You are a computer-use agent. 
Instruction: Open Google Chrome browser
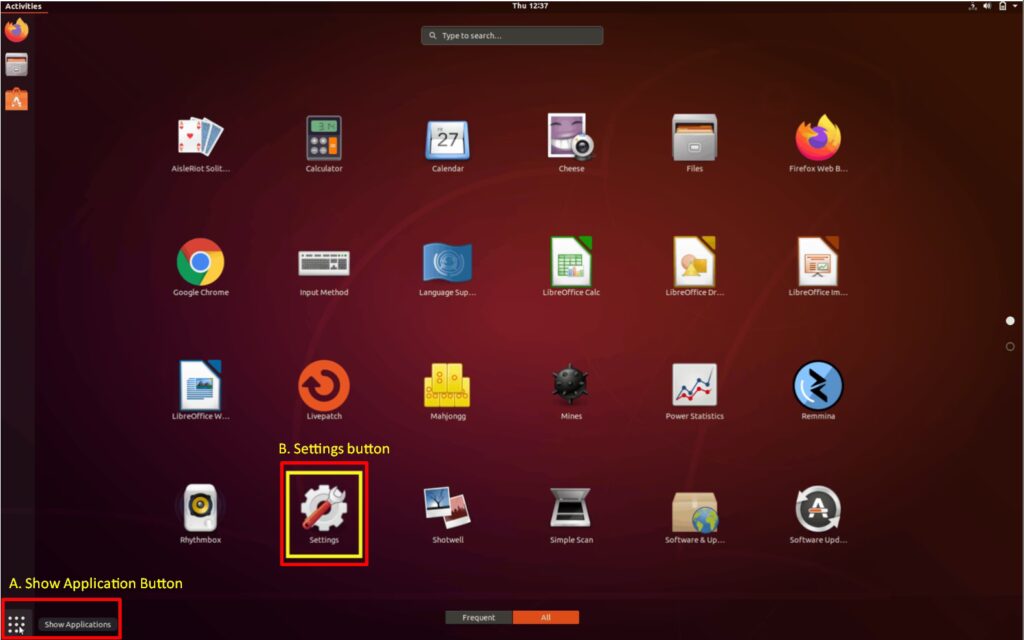click(x=200, y=262)
